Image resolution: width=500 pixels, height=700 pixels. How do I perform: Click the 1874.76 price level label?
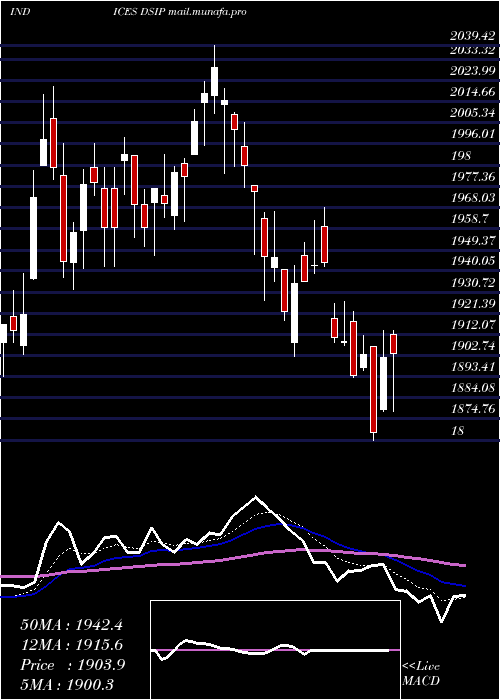coord(472,409)
